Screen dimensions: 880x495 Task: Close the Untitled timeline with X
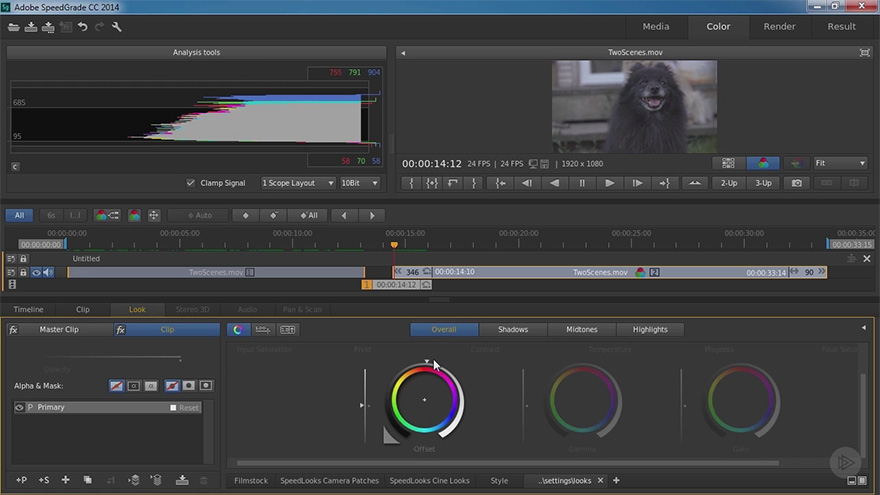click(867, 259)
